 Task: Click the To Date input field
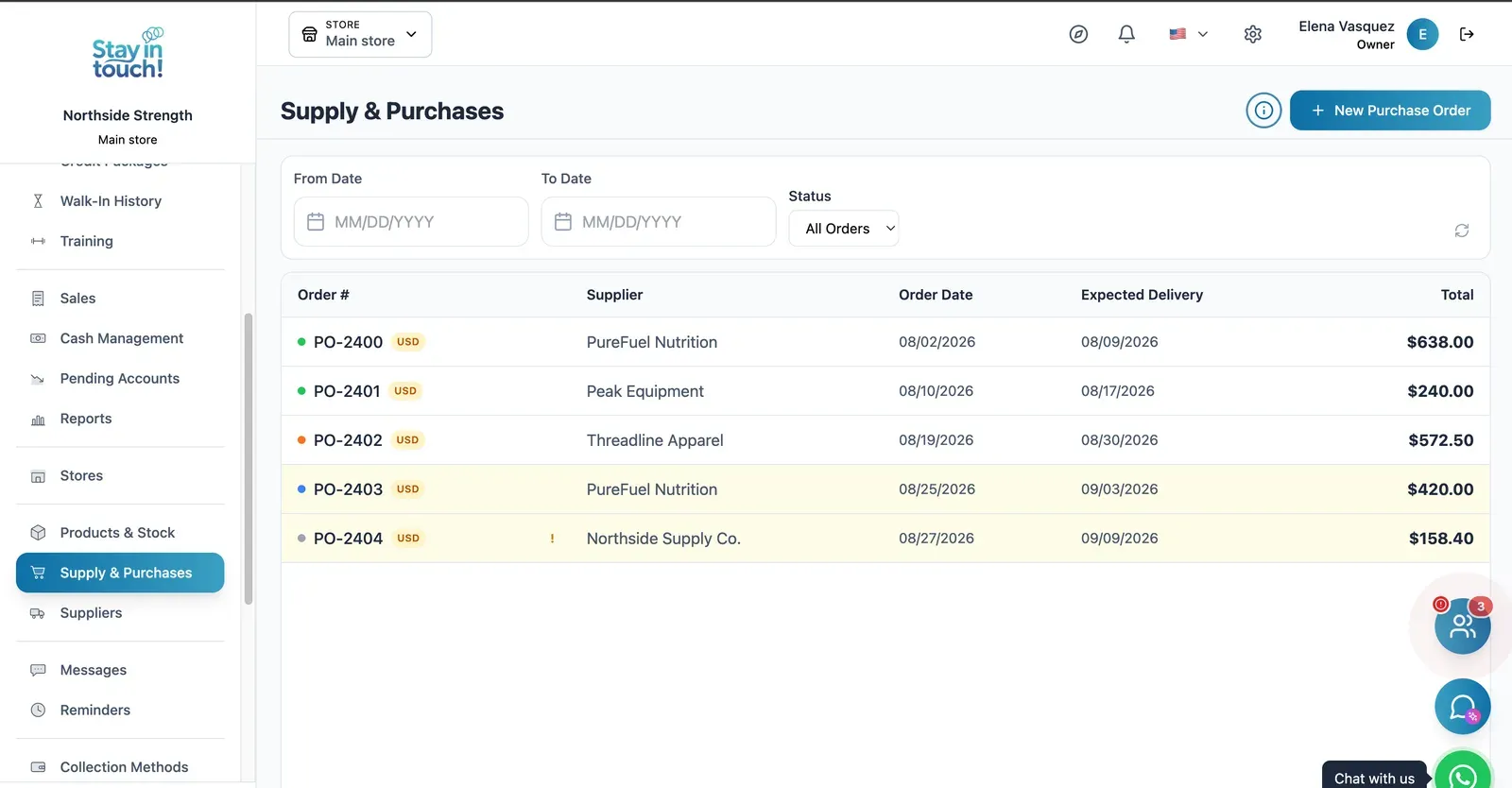[659, 222]
